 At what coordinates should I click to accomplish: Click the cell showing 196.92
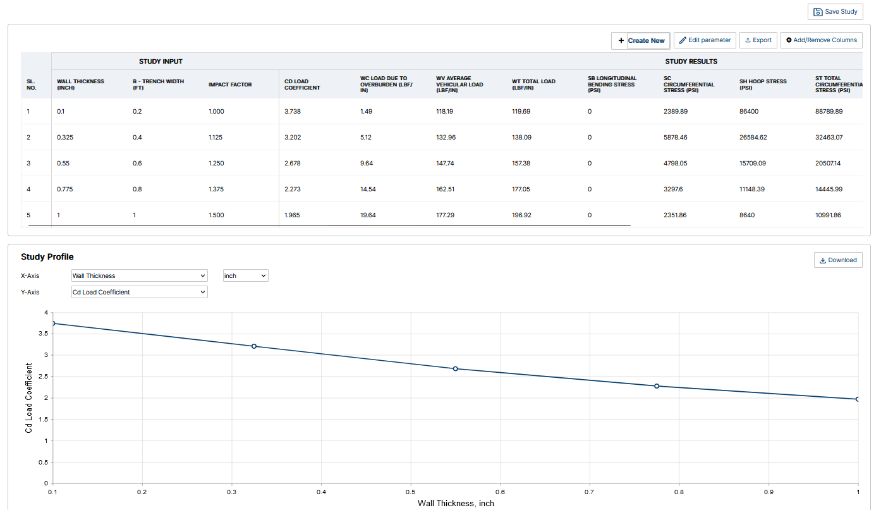tap(521, 215)
